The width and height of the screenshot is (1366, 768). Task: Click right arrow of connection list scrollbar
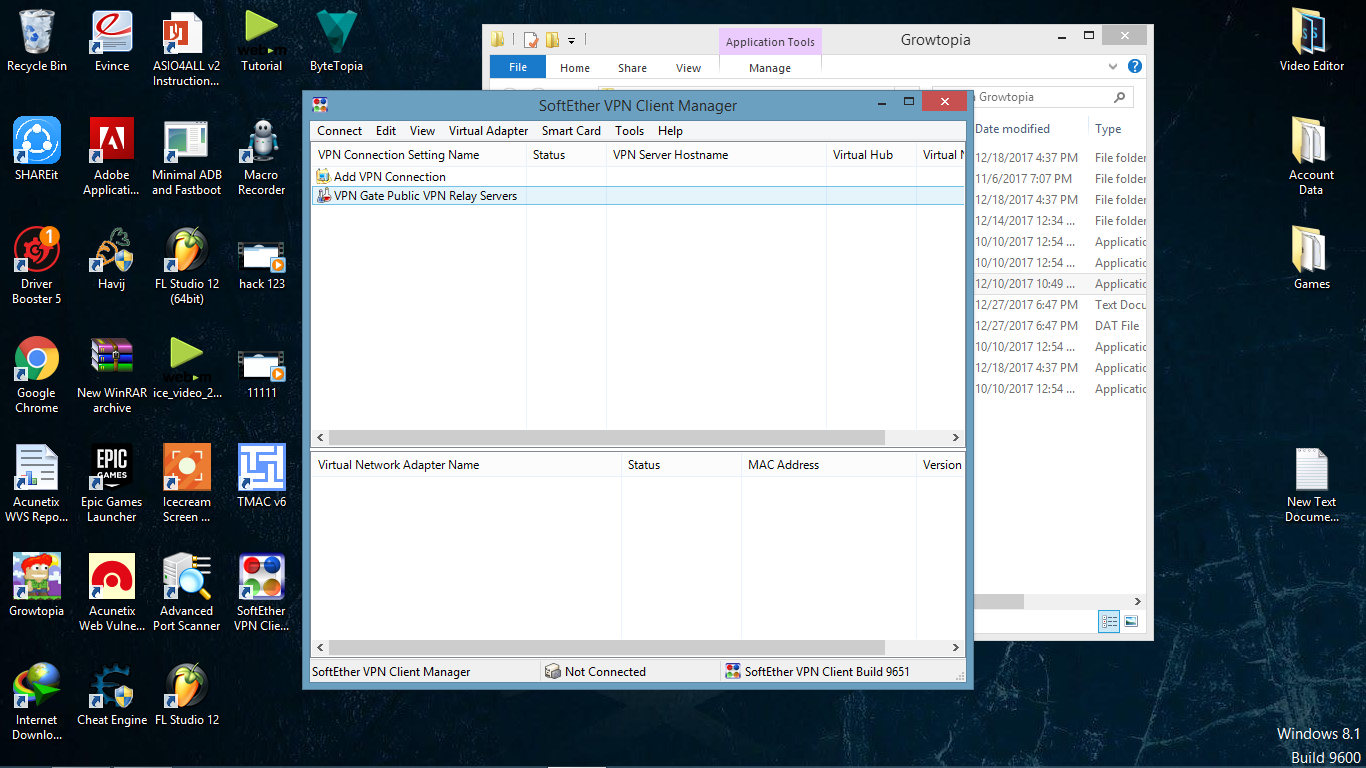coord(956,438)
